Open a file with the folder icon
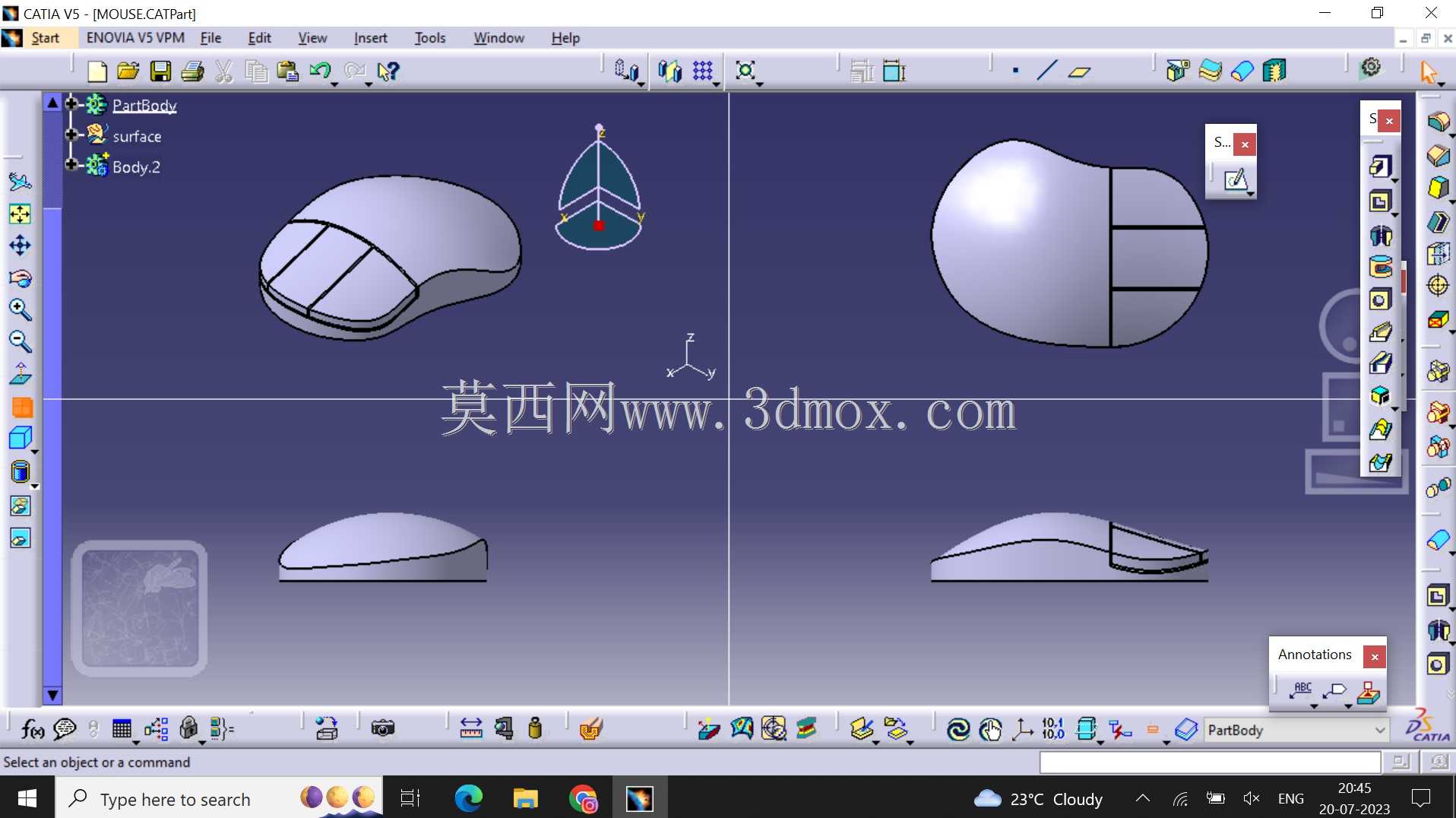 click(128, 71)
